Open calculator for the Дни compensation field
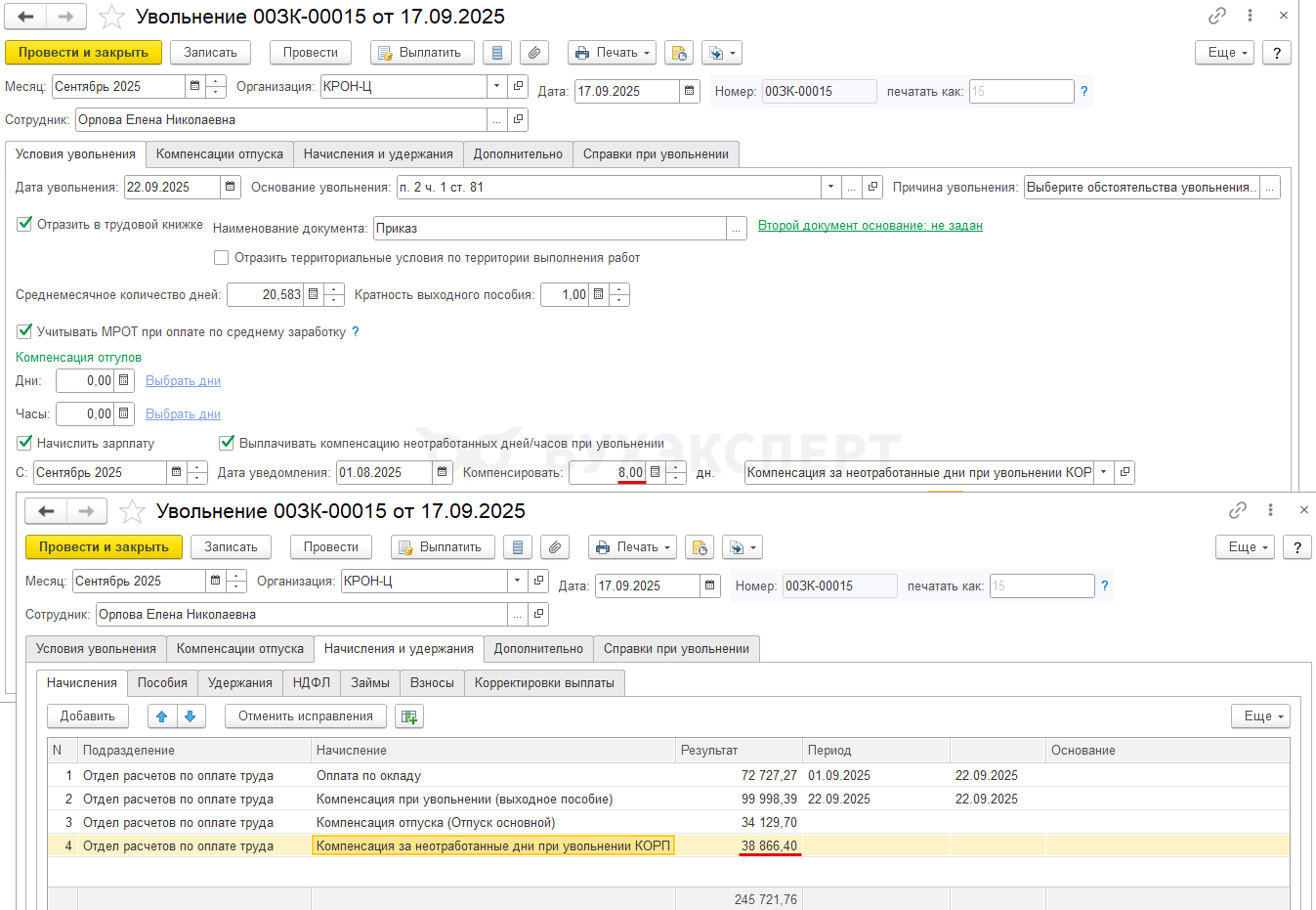Screen dimensions: 1316x910 pos(124,380)
